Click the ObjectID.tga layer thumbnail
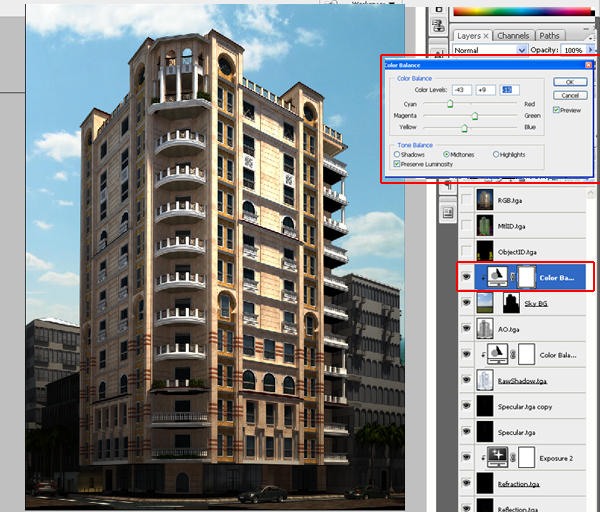The image size is (600, 512). (x=485, y=251)
